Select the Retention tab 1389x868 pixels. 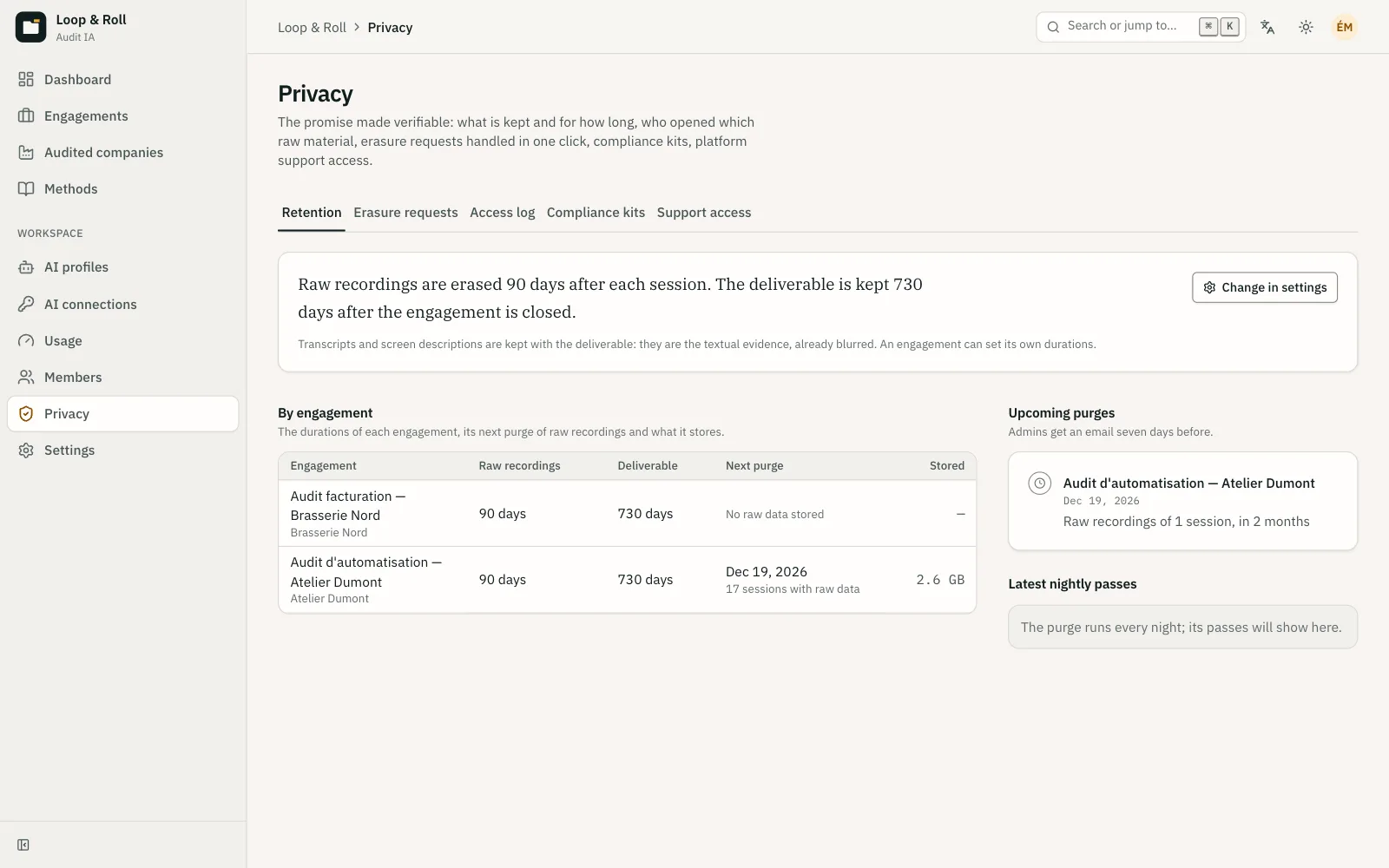pos(312,213)
